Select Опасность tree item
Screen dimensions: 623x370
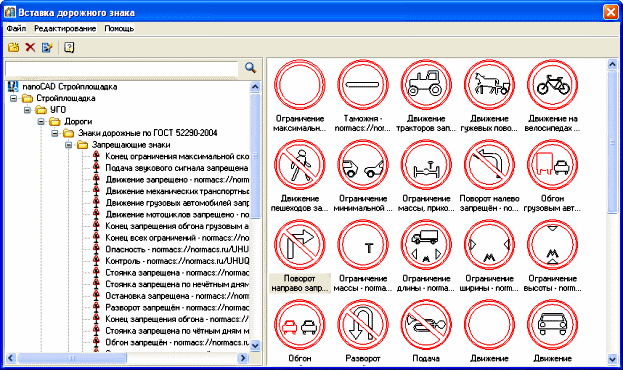click(x=177, y=249)
